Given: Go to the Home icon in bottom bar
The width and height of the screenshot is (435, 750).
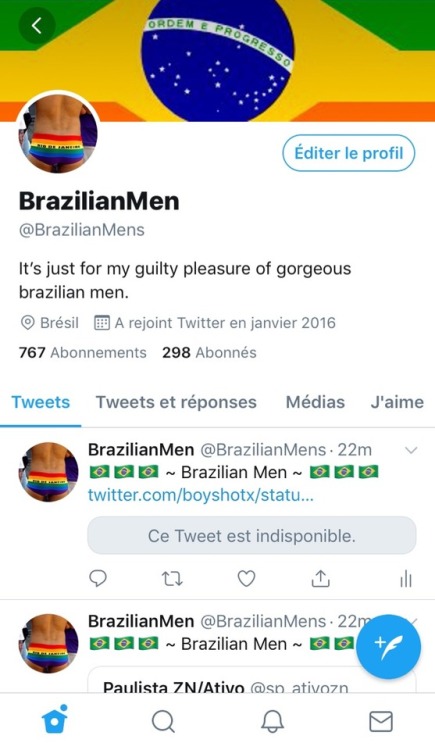Looking at the screenshot, I should 55,719.
